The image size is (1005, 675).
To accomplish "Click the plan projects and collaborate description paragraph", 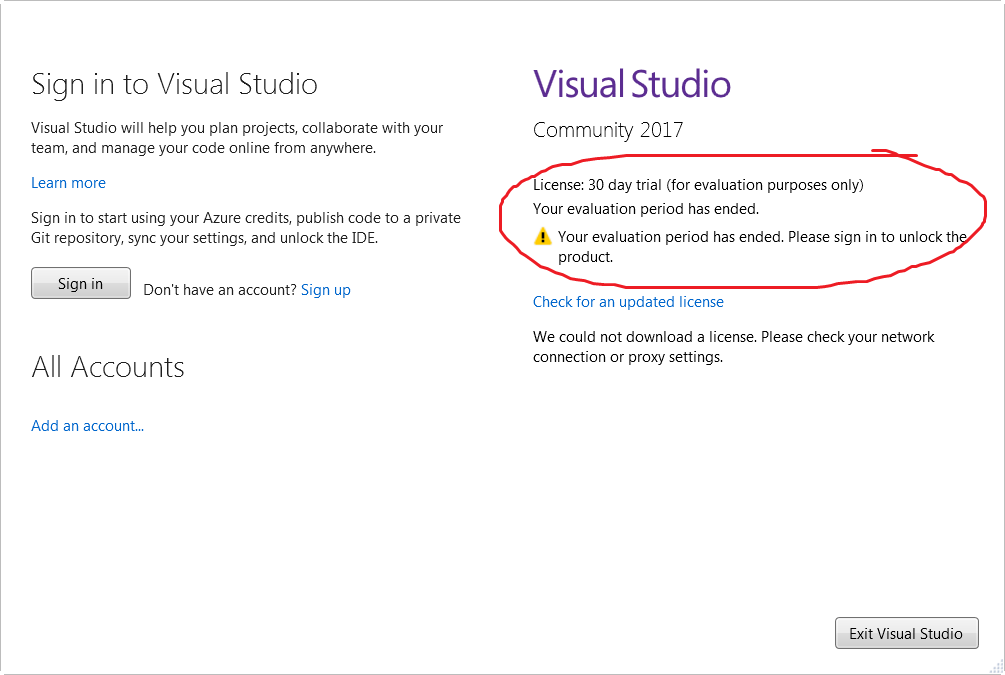I will tap(237, 138).
